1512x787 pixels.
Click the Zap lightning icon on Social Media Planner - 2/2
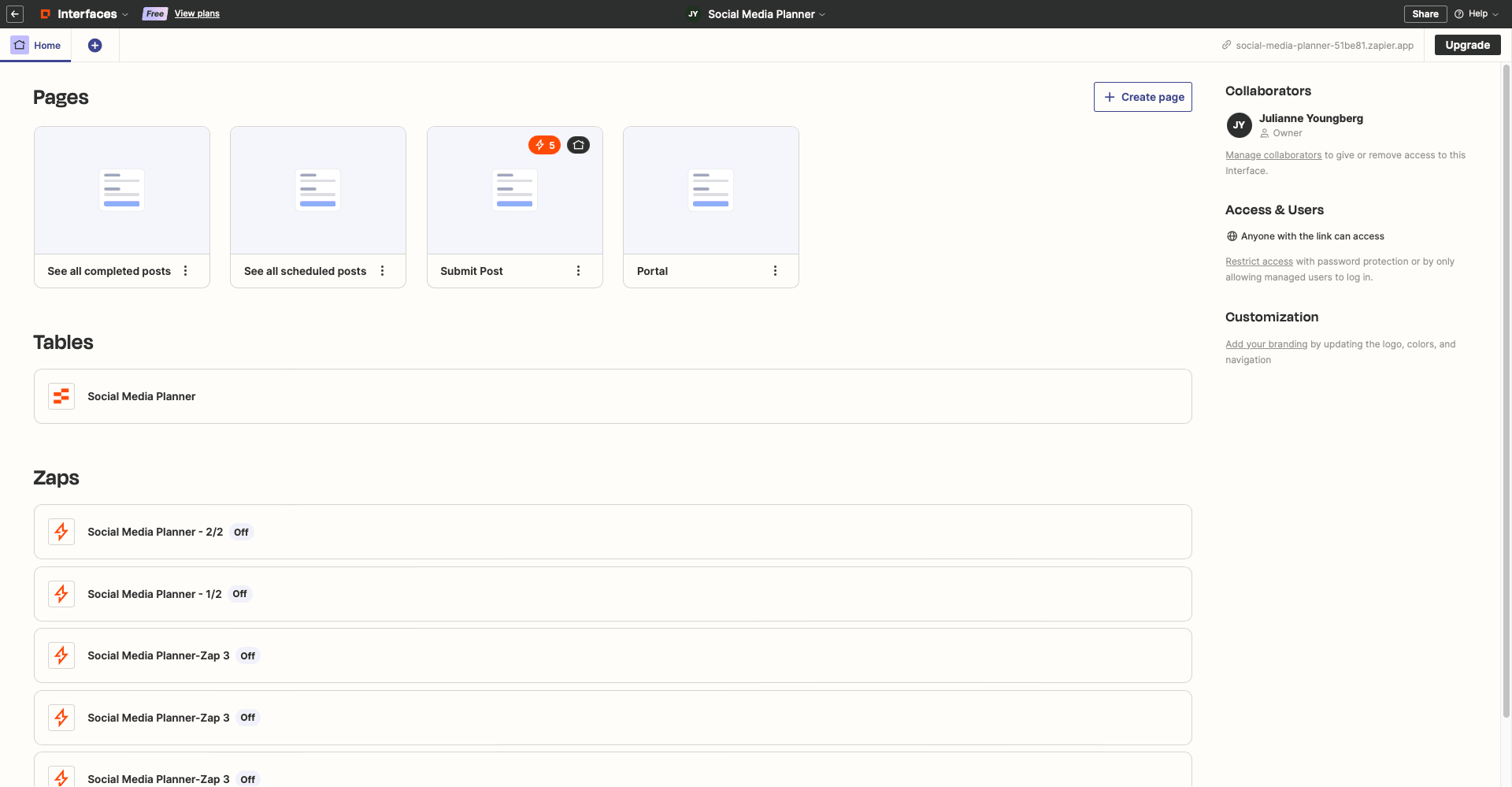61,532
